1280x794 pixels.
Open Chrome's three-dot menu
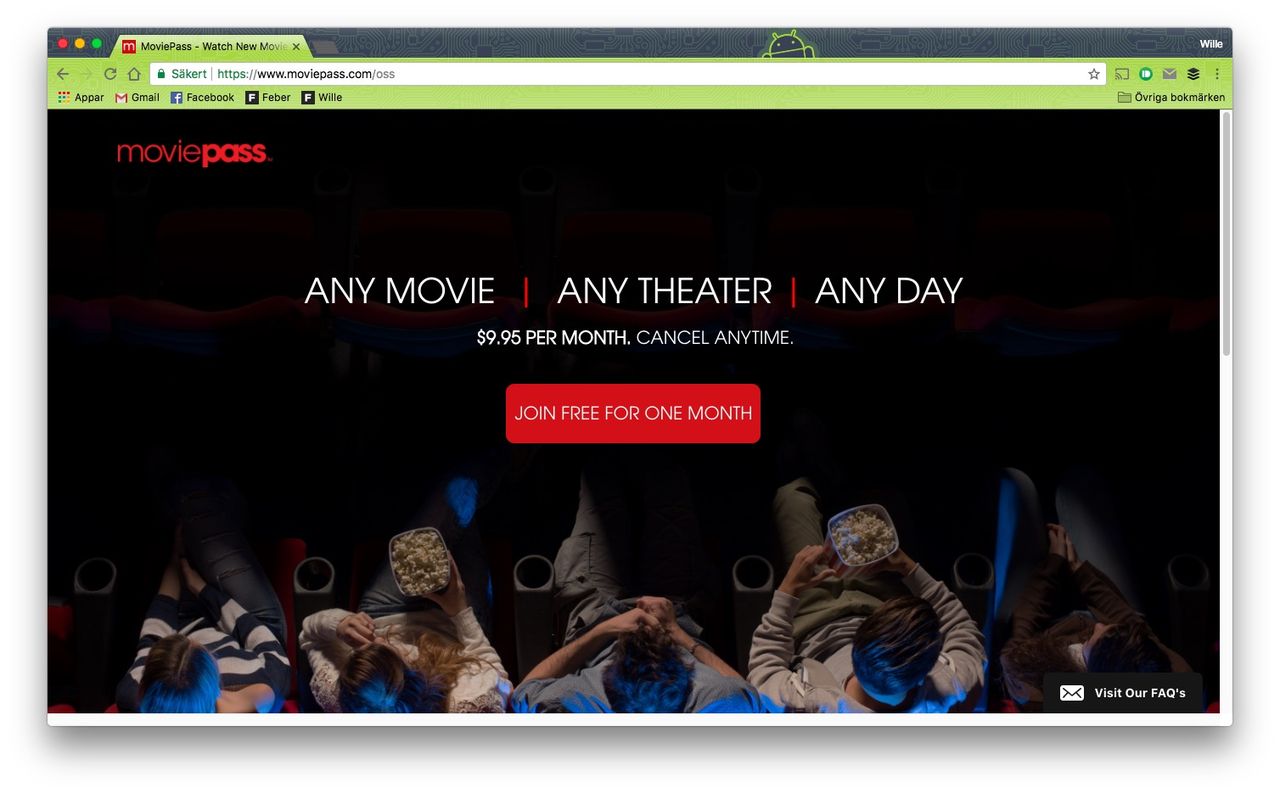pyautogui.click(x=1217, y=74)
